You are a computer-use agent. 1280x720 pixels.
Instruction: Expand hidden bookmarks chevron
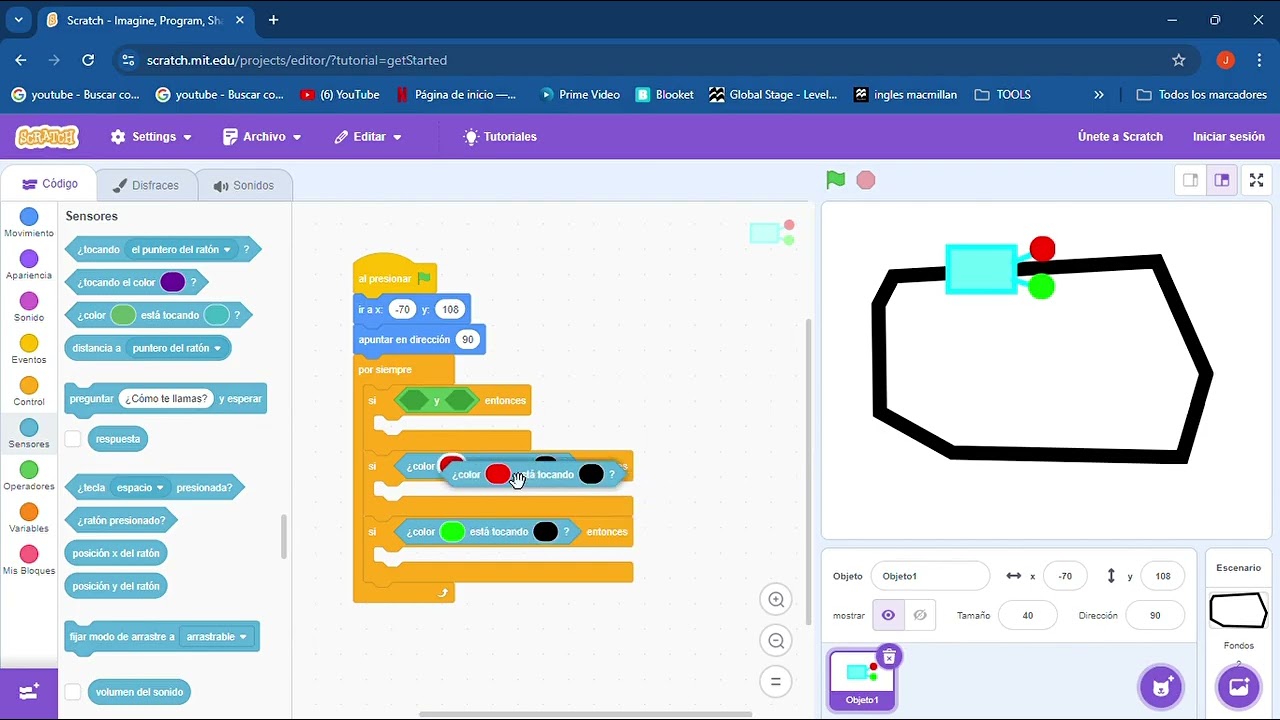pyautogui.click(x=1099, y=95)
